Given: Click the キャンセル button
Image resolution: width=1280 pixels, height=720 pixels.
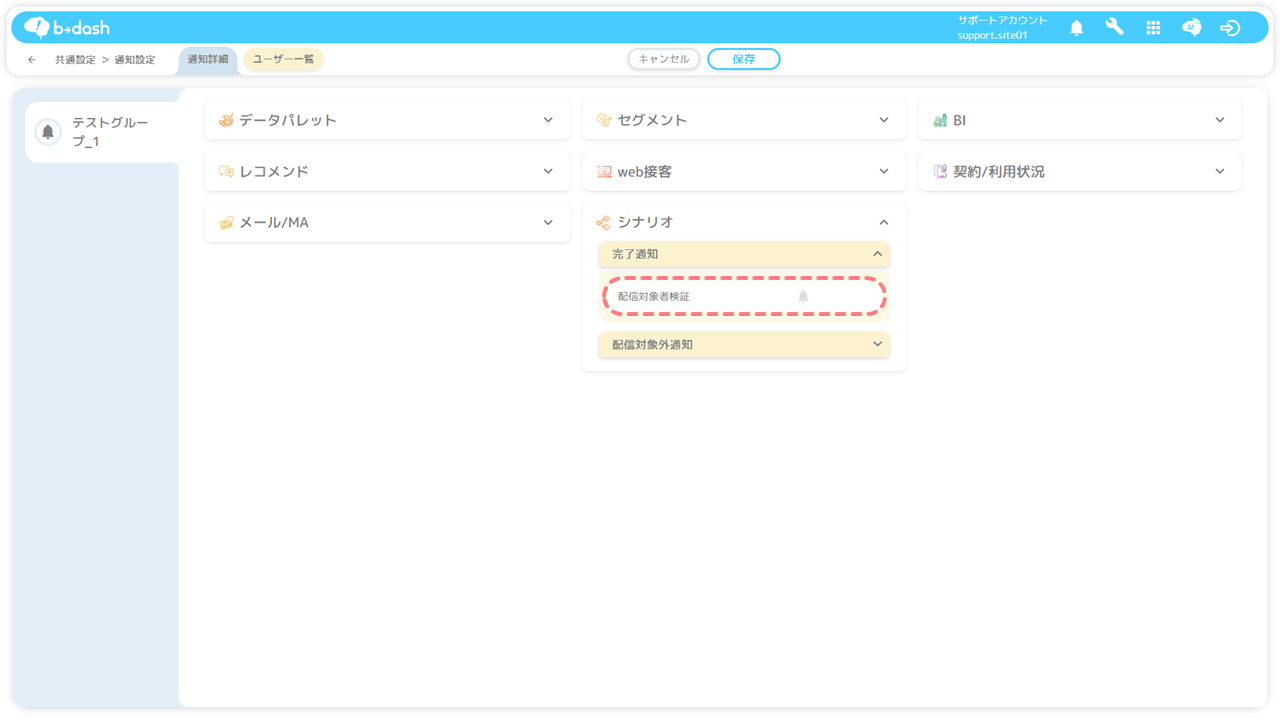Looking at the screenshot, I should (663, 60).
